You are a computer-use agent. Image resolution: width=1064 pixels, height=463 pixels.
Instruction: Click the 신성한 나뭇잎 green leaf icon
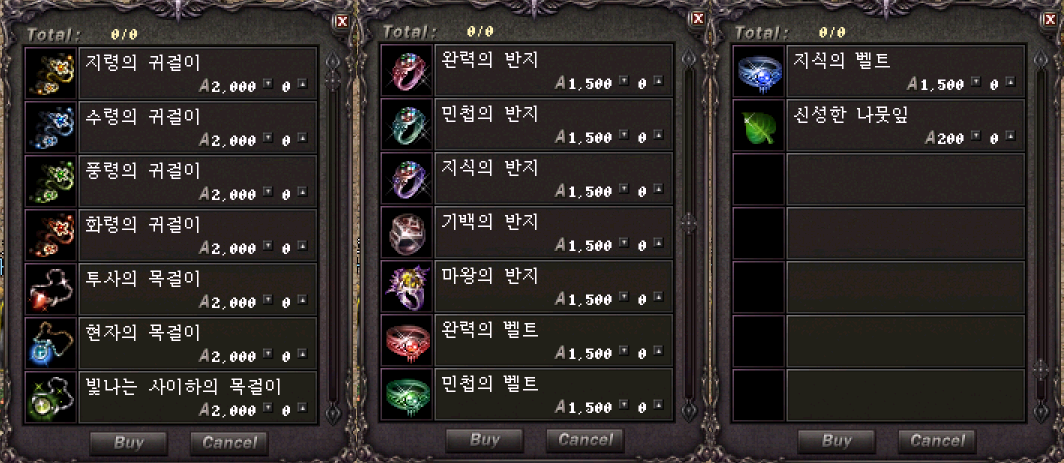[759, 126]
